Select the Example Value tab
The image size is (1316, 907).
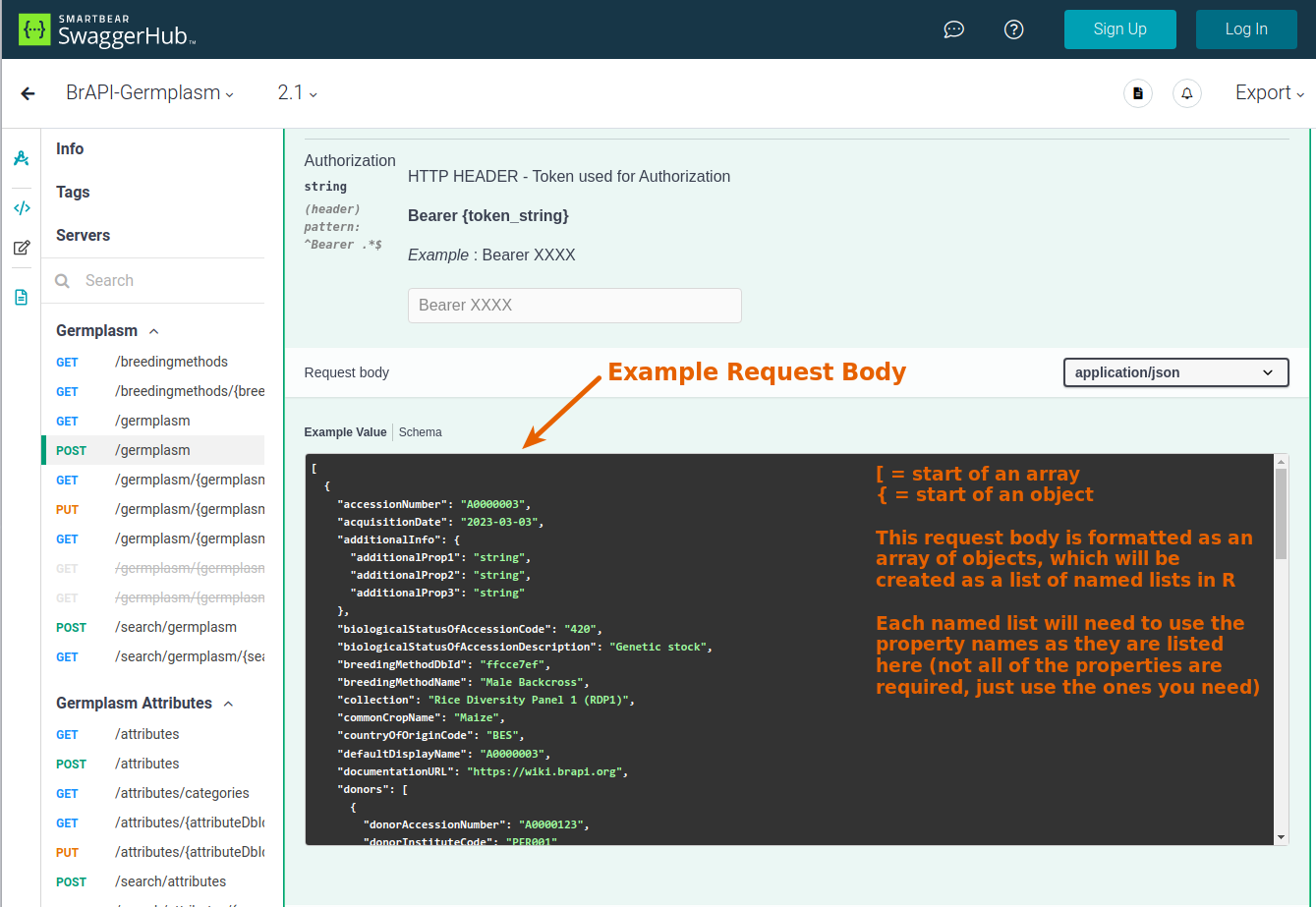pos(345,432)
